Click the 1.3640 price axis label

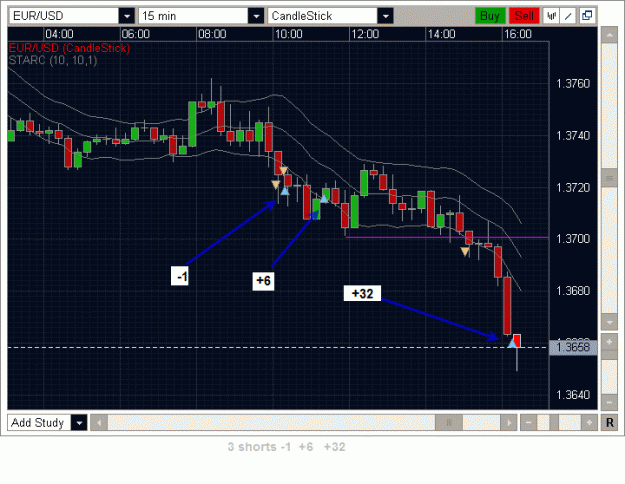(x=573, y=395)
